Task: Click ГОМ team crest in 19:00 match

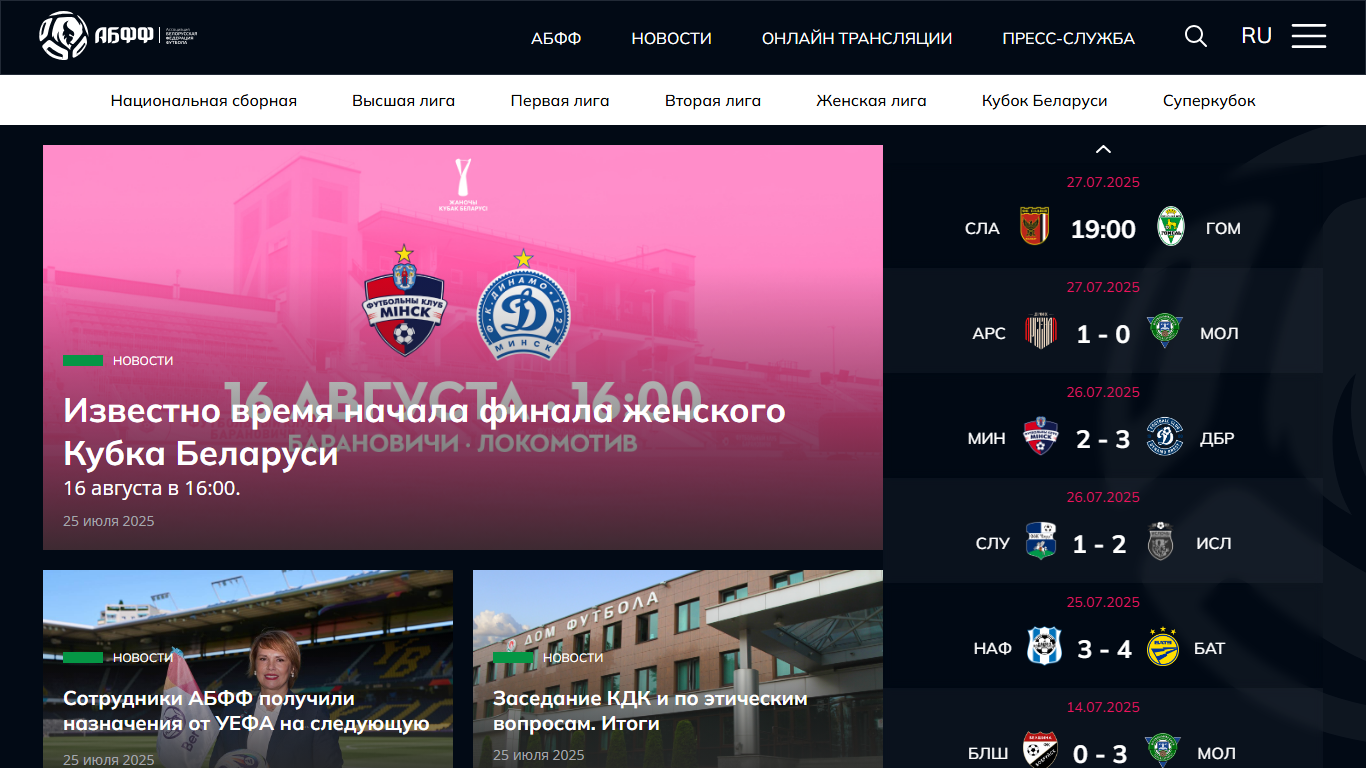Action: (1171, 227)
